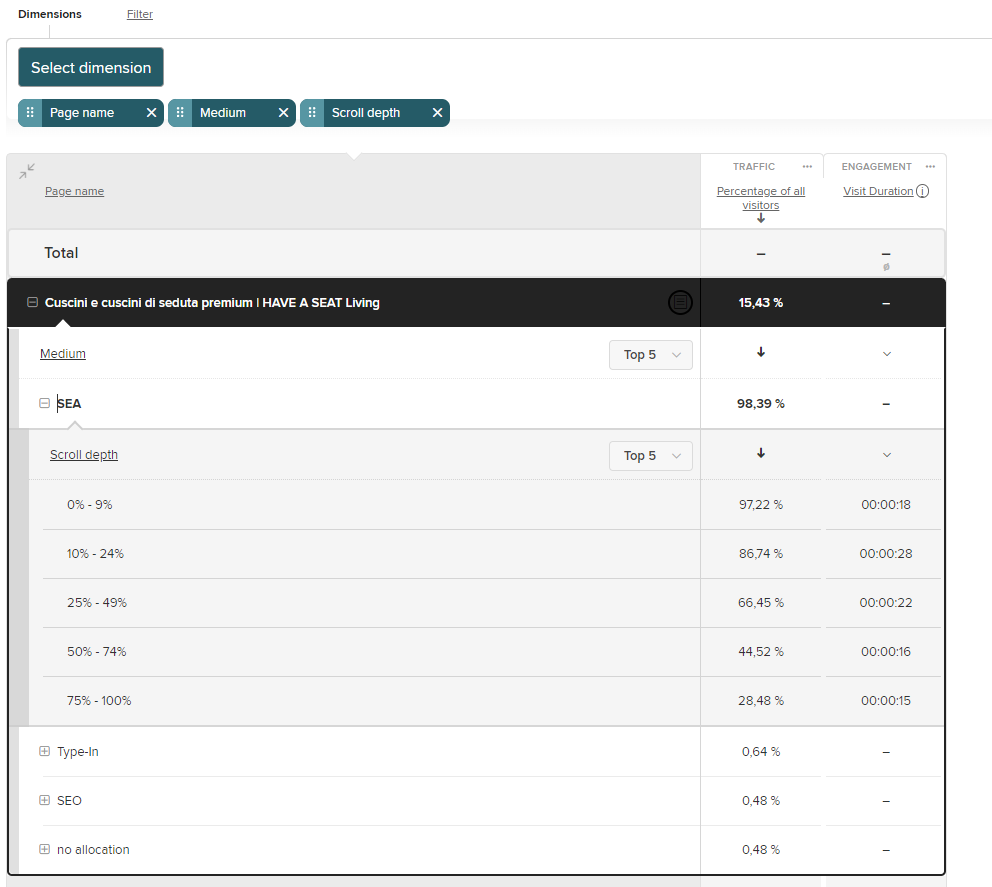Click the 00:00:16 visit duration value

tap(886, 652)
